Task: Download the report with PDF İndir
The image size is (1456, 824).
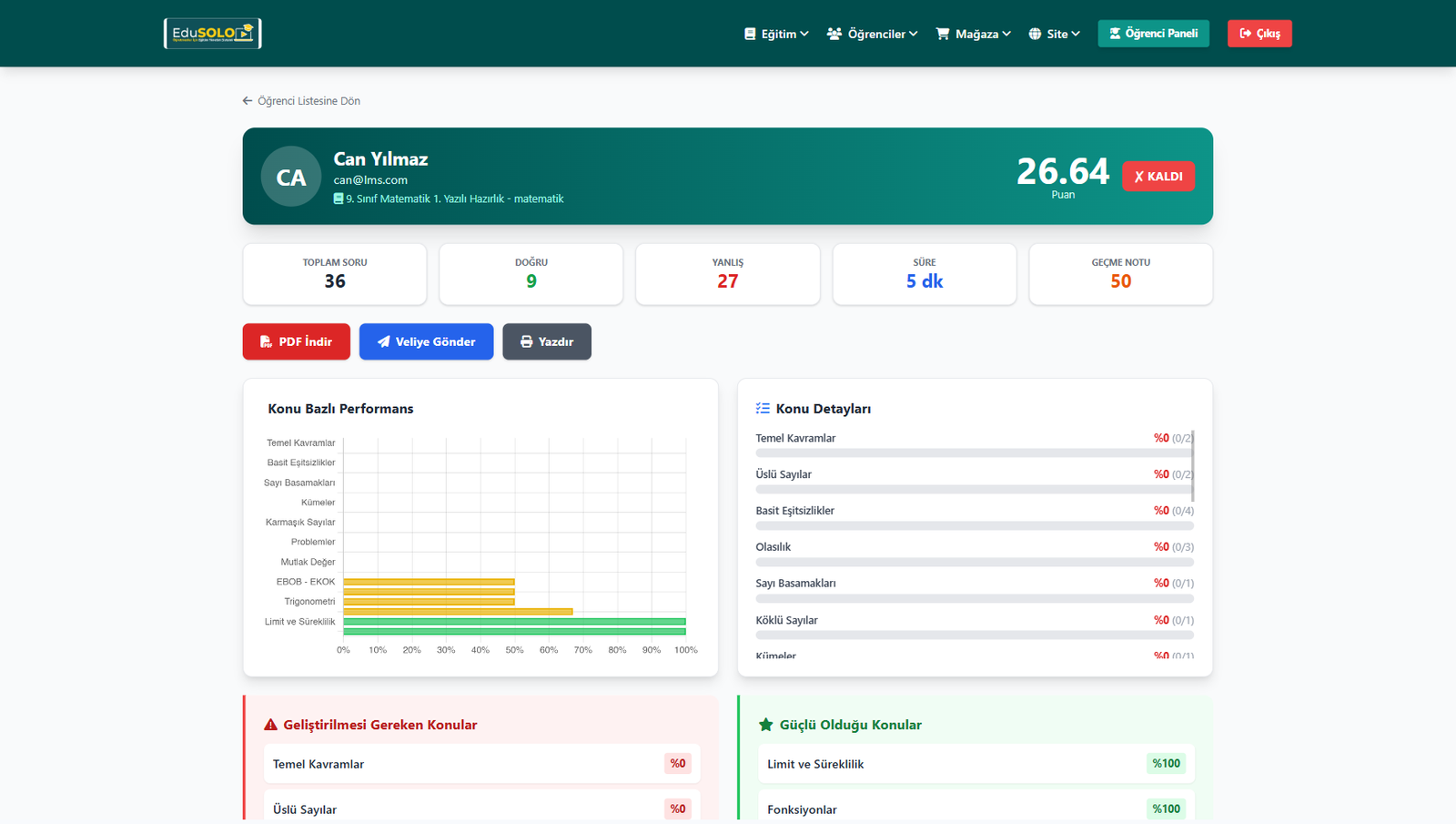Action: click(296, 341)
